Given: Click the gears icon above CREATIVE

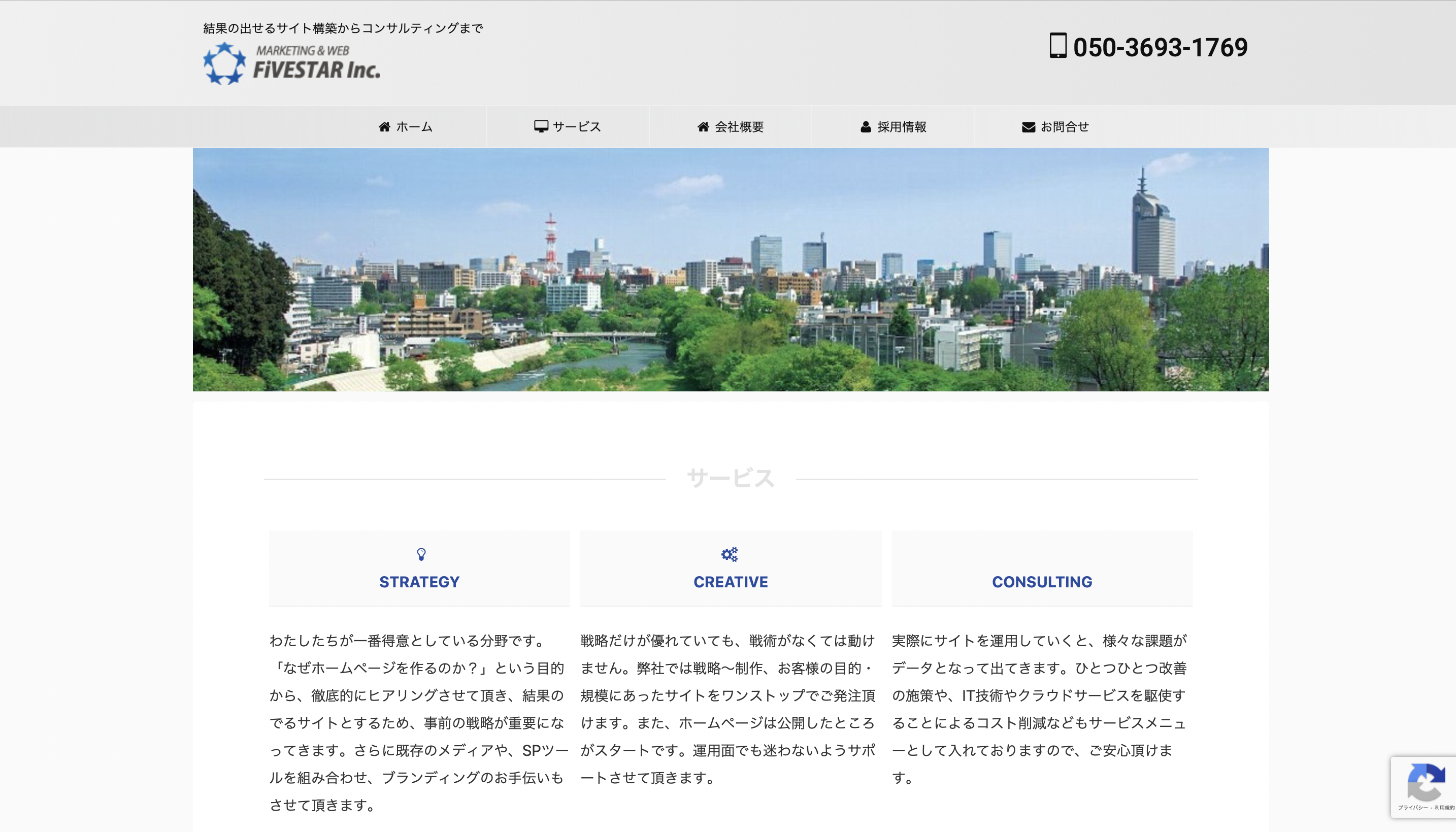Looking at the screenshot, I should (x=730, y=554).
